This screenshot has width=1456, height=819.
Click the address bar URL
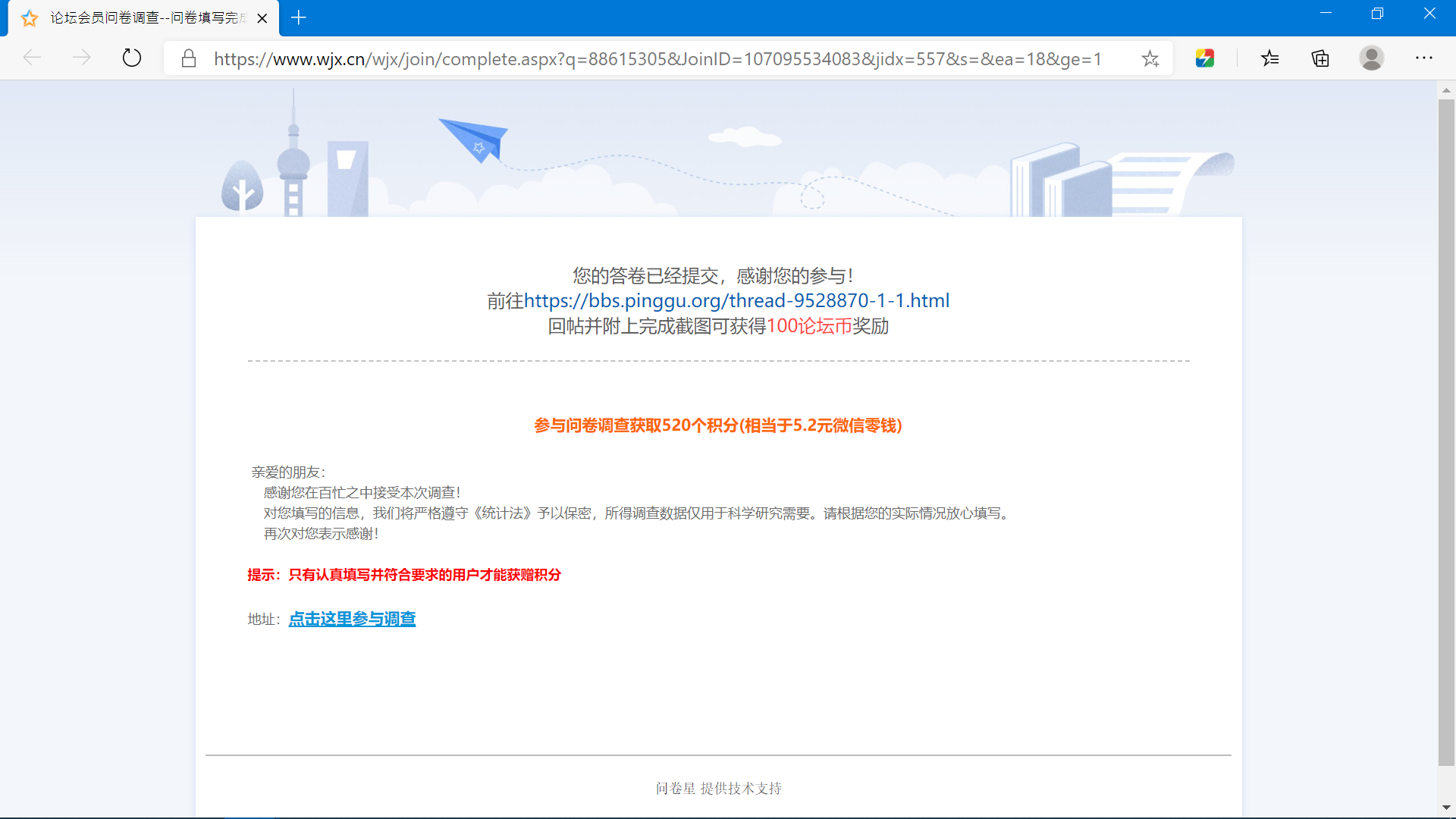[657, 58]
